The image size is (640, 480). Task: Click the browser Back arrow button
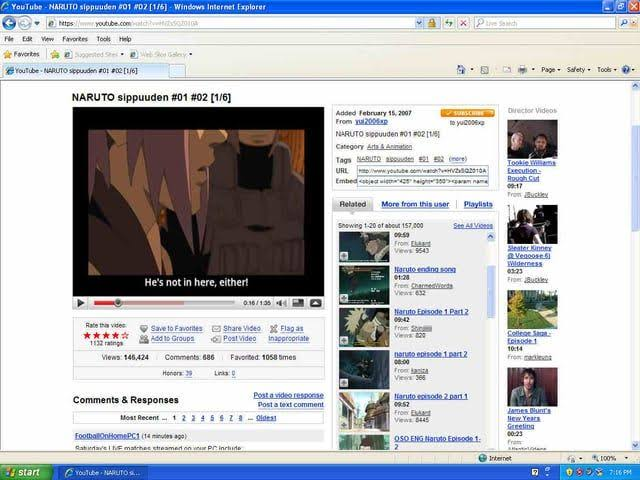click(x=9, y=23)
